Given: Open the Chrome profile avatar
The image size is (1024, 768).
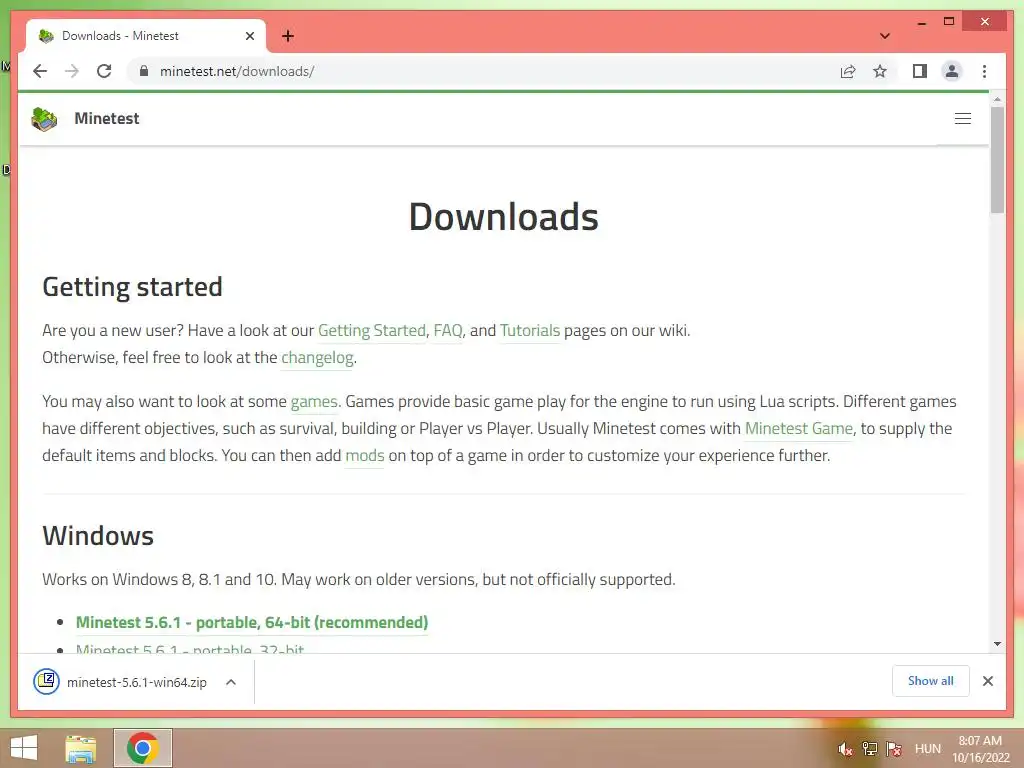Looking at the screenshot, I should (952, 71).
